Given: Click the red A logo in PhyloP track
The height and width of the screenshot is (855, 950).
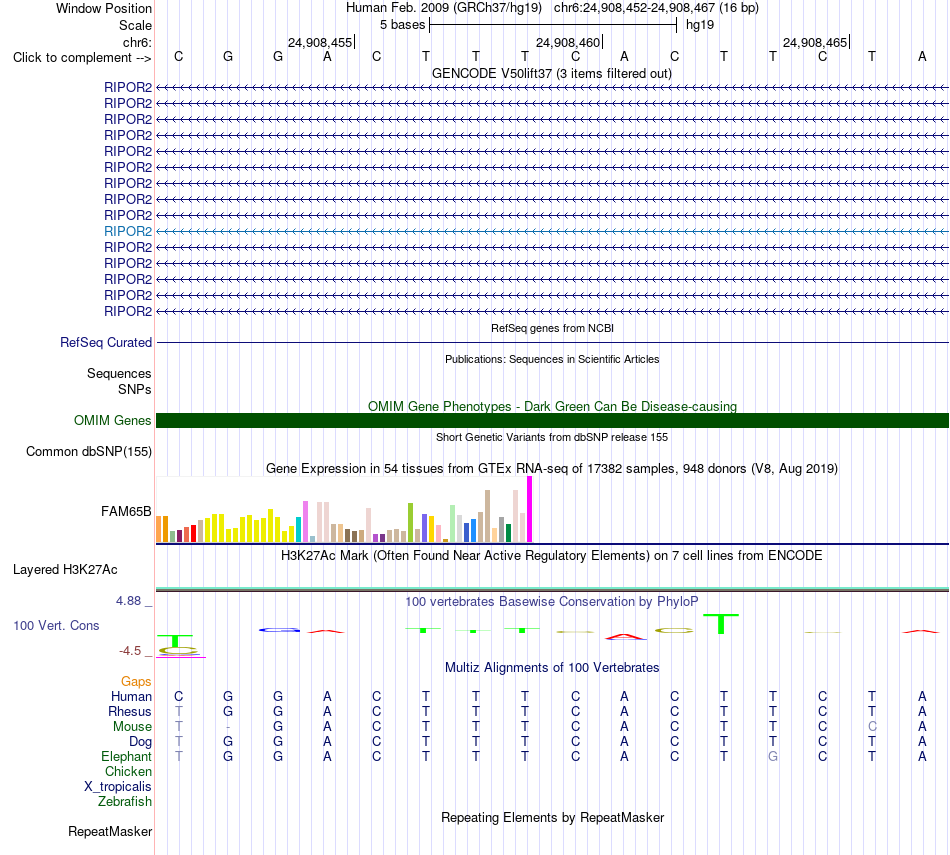Looking at the screenshot, I should [625, 636].
